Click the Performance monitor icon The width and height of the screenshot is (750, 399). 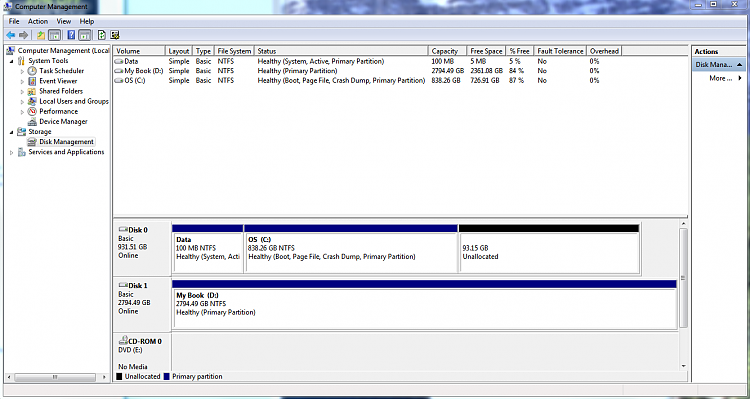pos(32,111)
